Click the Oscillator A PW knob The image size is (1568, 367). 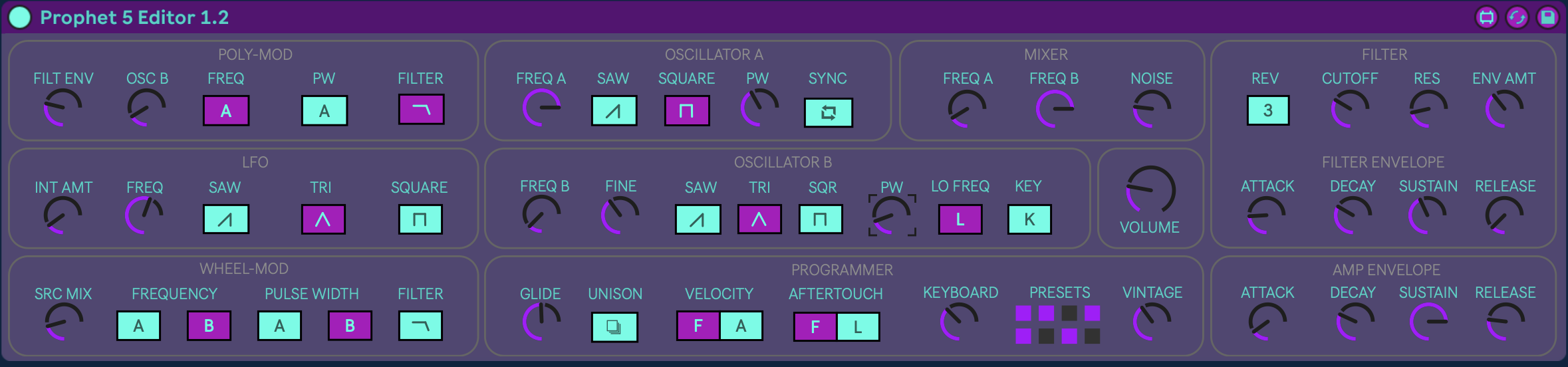pyautogui.click(x=760, y=108)
